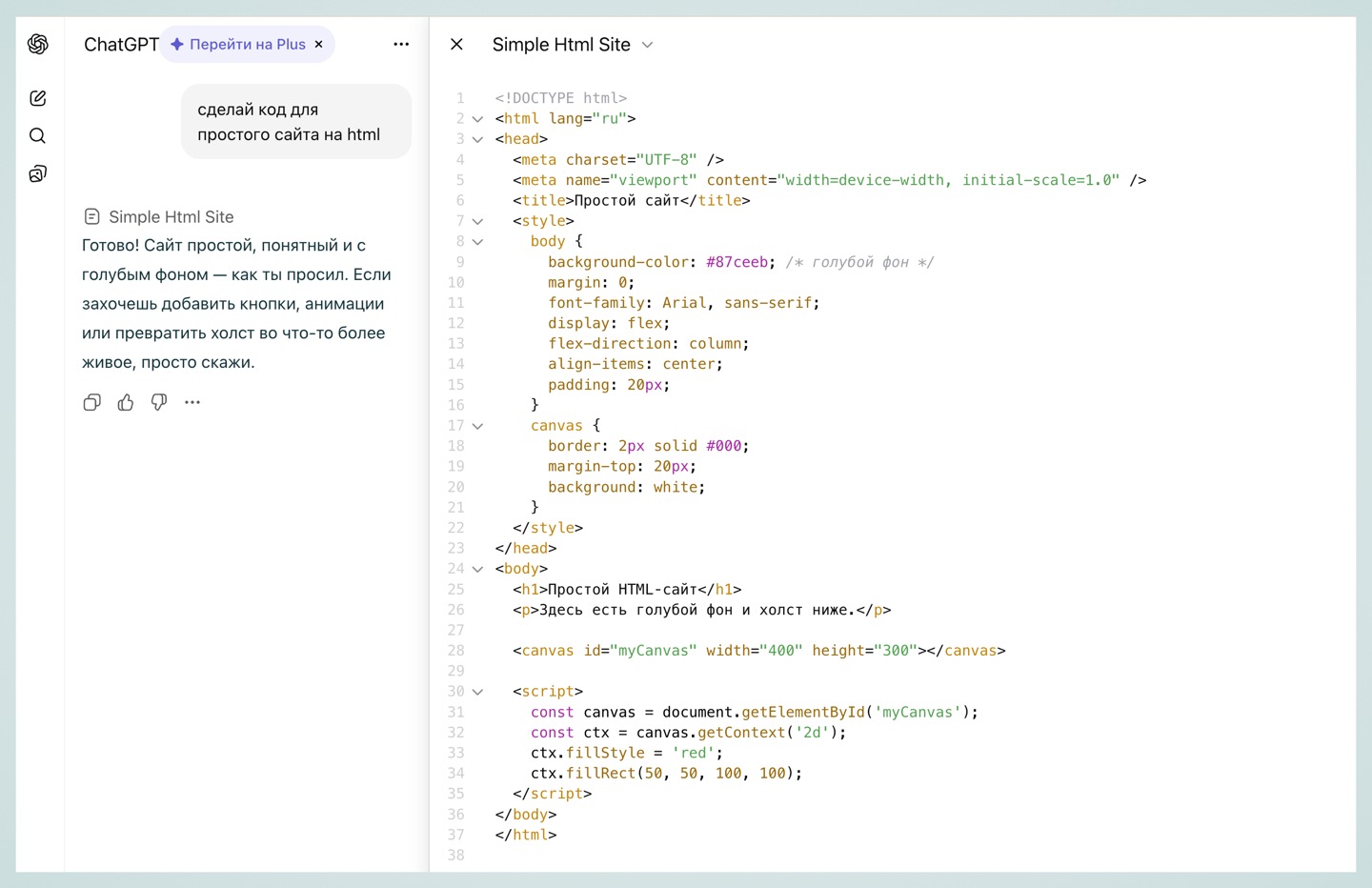Open more actions below the response

[x=192, y=402]
